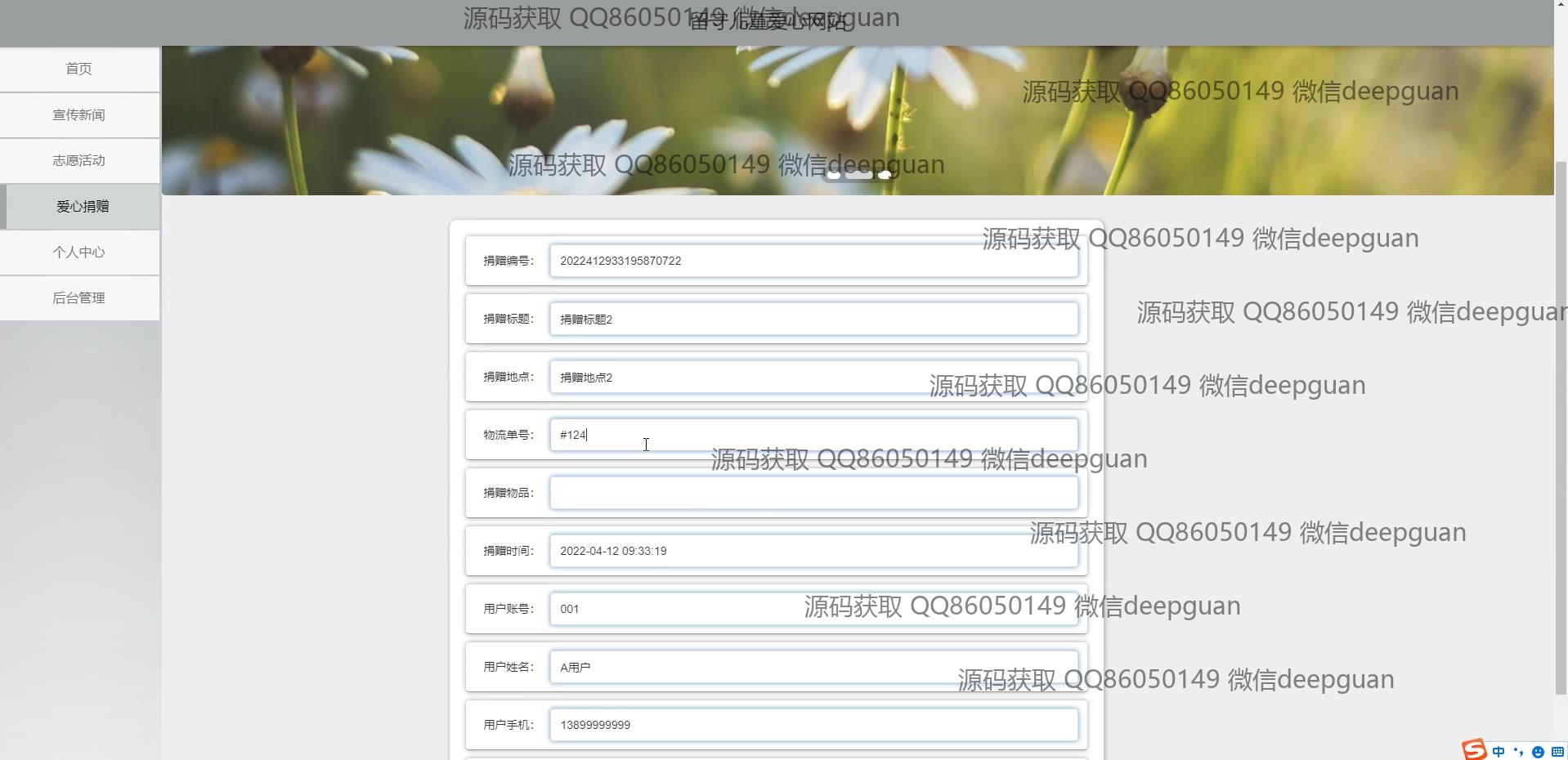Go to 首页 in the sidebar
Viewport: 1568px width, 760px height.
tap(79, 69)
